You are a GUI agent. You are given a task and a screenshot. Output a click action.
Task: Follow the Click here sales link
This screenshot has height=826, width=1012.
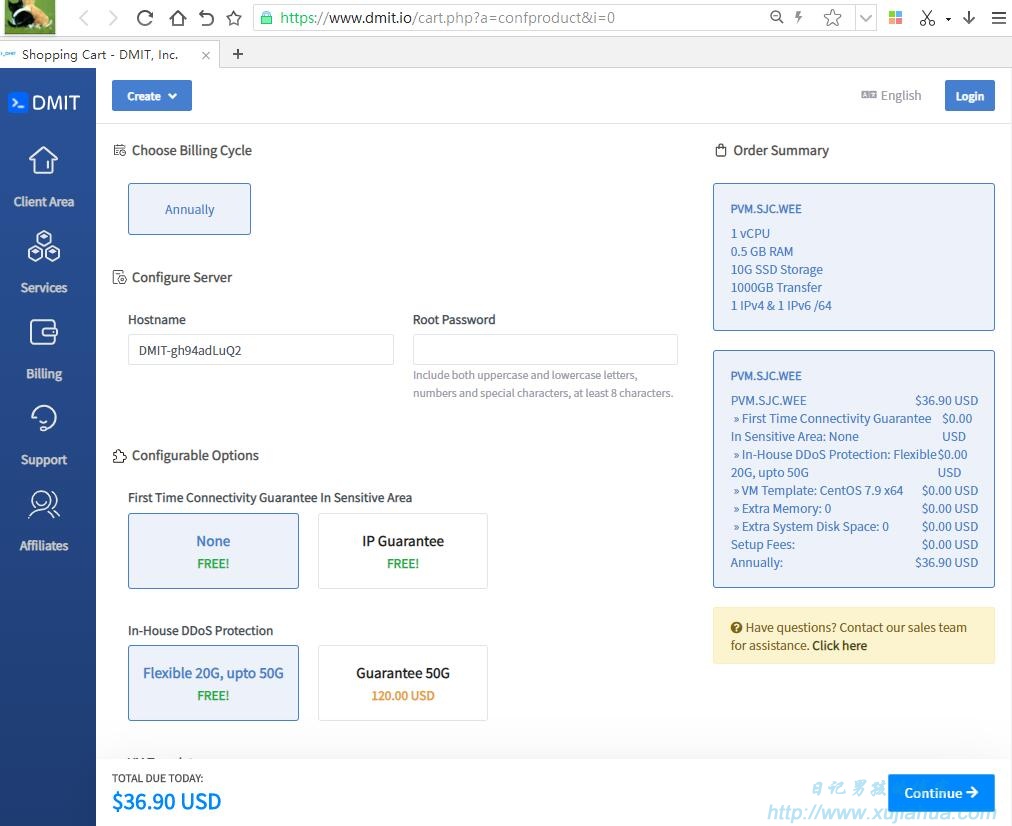point(839,645)
